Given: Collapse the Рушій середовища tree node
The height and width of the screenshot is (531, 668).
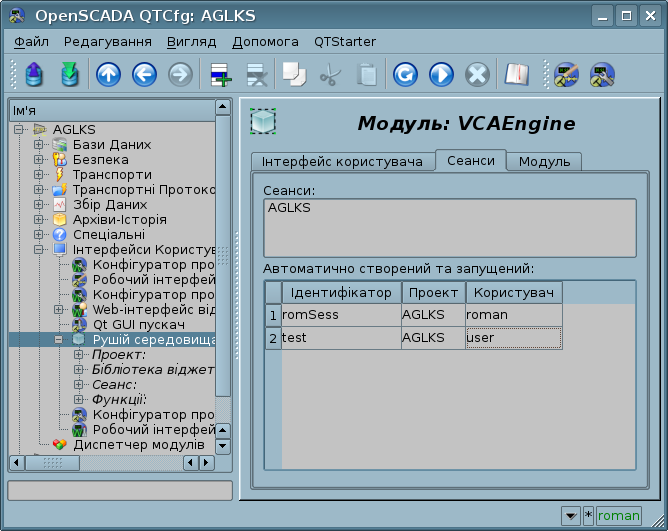Looking at the screenshot, I should pyautogui.click(x=59, y=340).
